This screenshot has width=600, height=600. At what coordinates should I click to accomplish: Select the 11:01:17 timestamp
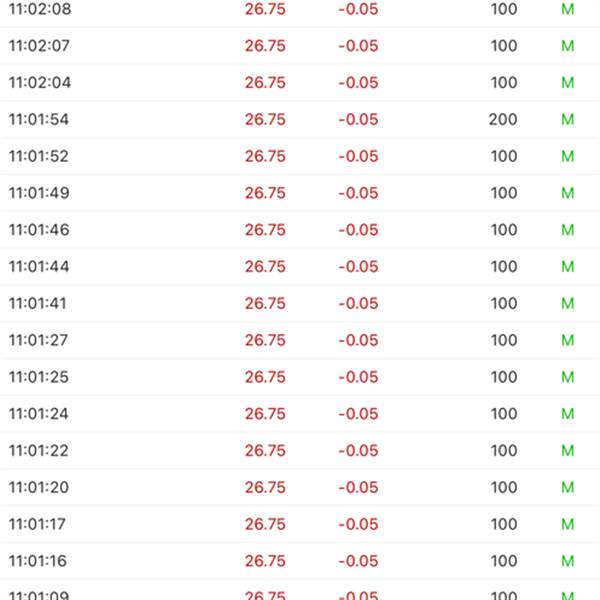pos(40,524)
